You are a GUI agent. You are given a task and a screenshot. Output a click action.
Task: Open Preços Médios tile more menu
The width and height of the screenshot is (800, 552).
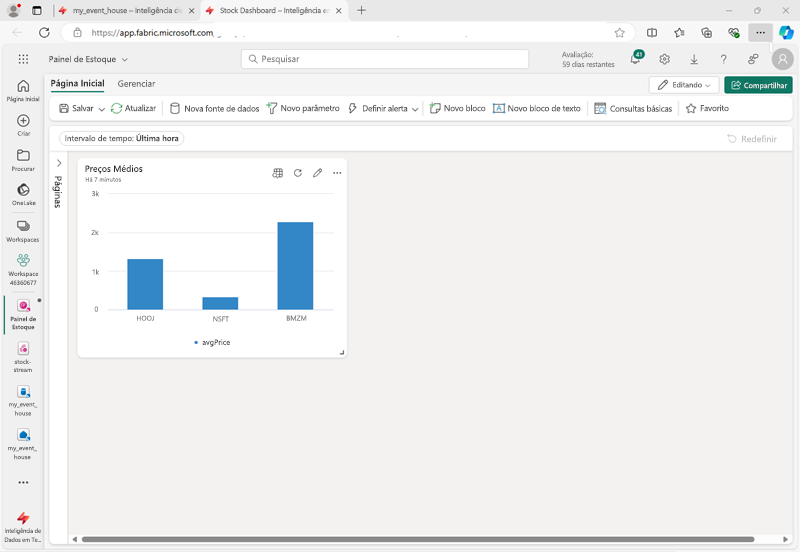337,173
